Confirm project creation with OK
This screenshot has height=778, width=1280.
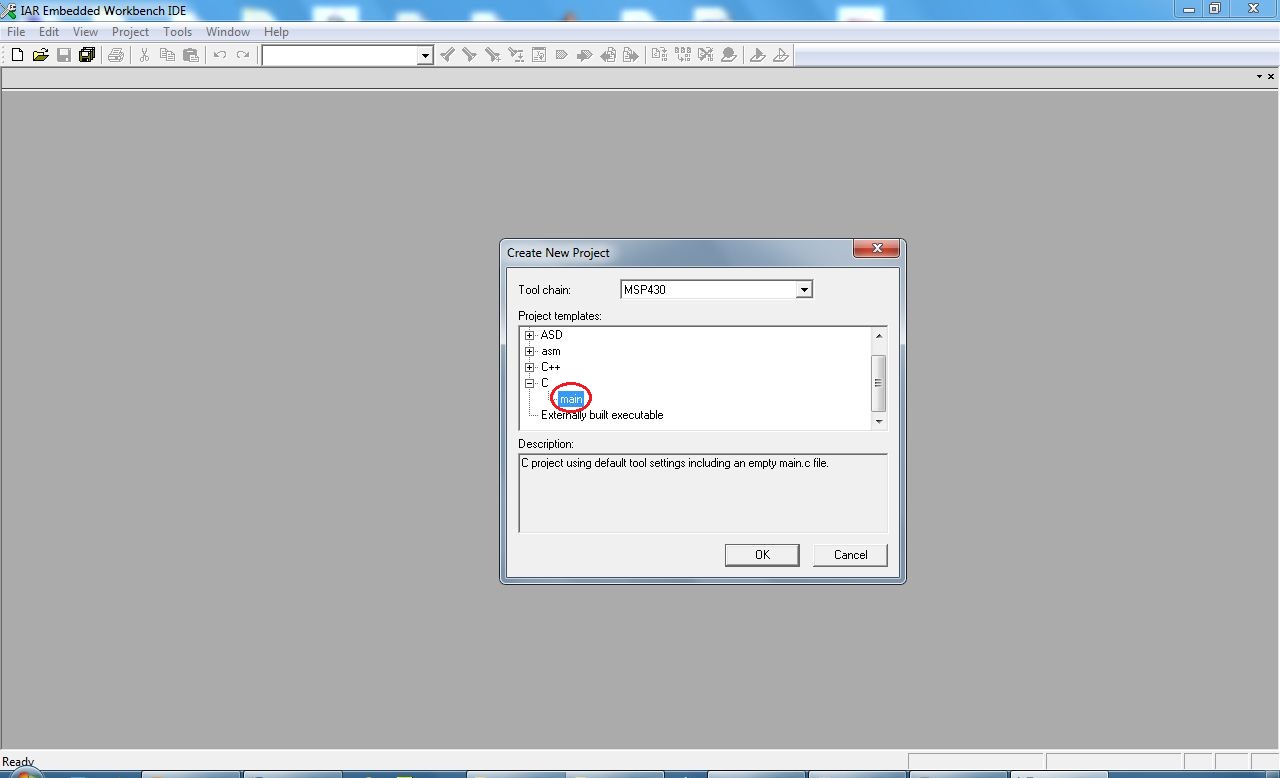[x=762, y=555]
